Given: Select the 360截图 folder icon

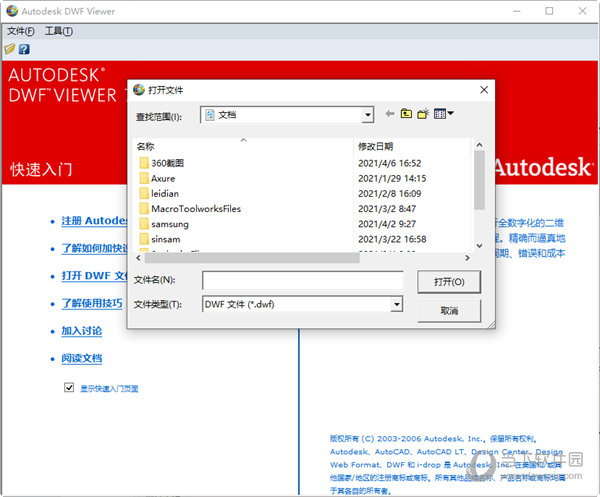Looking at the screenshot, I should (x=144, y=163).
